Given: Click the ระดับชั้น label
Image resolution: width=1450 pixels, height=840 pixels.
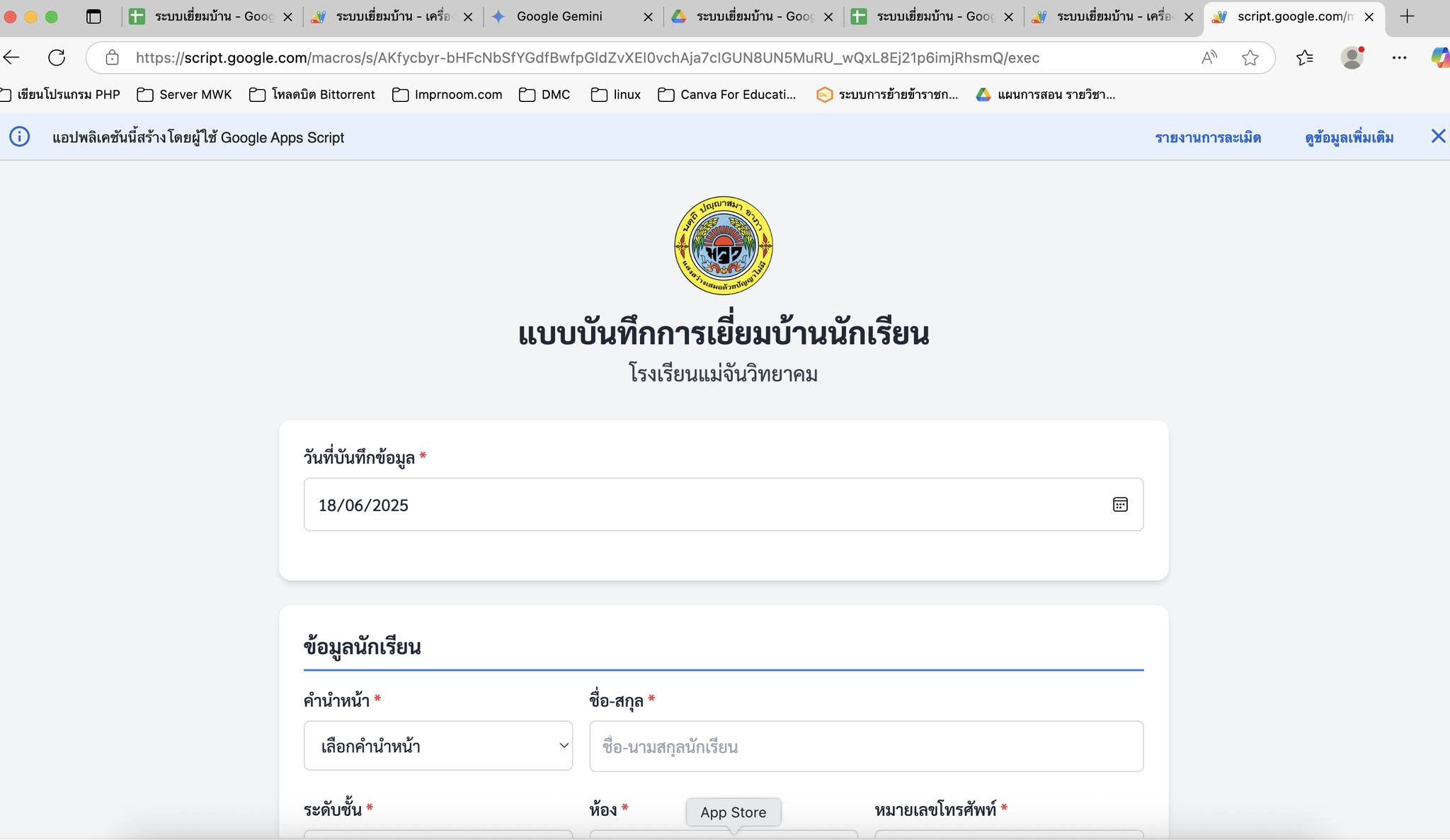Looking at the screenshot, I should point(333,810).
